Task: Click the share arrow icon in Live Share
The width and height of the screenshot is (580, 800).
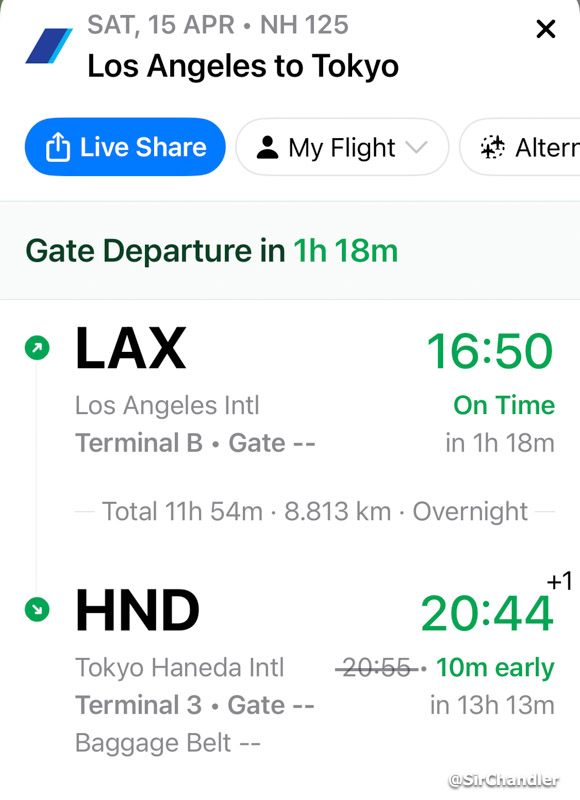Action: pos(58,147)
